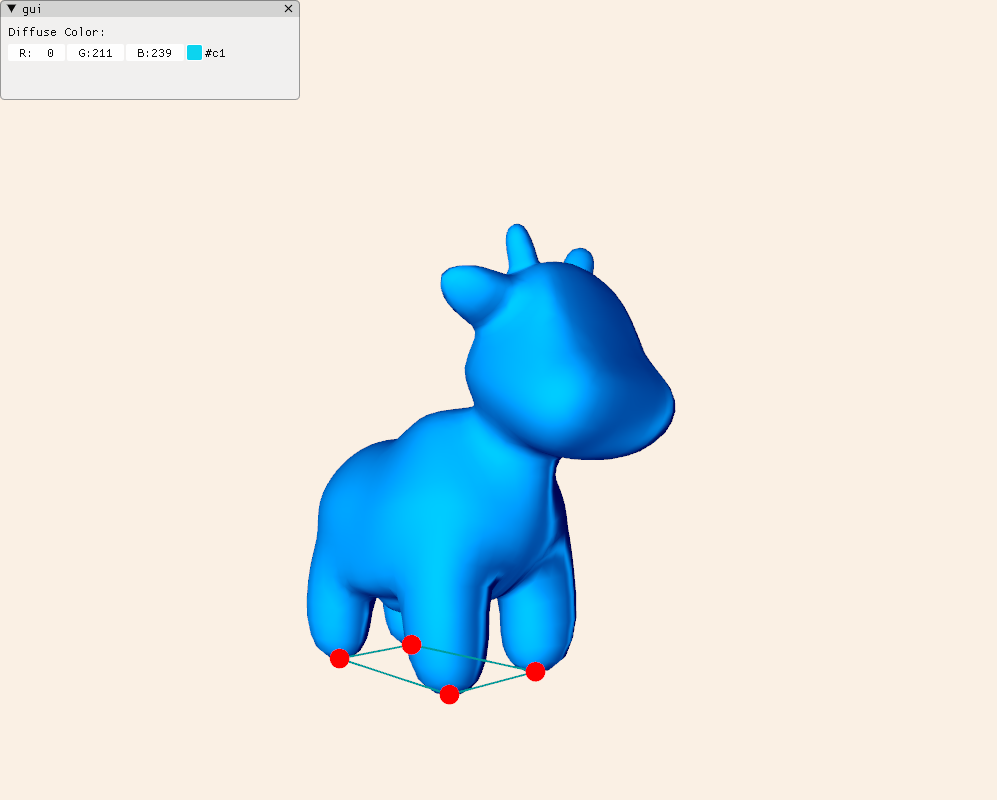The image size is (997, 800).
Task: Click the gui panel title bar text
Action: [x=32, y=9]
